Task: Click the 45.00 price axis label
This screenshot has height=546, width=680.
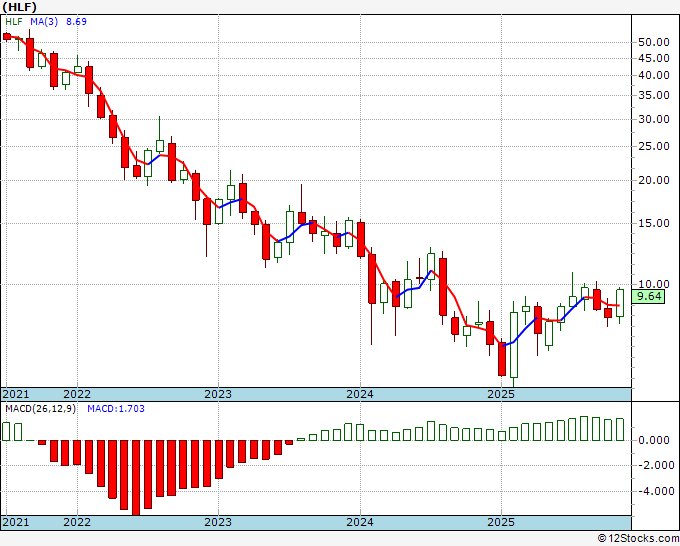Action: [x=654, y=58]
